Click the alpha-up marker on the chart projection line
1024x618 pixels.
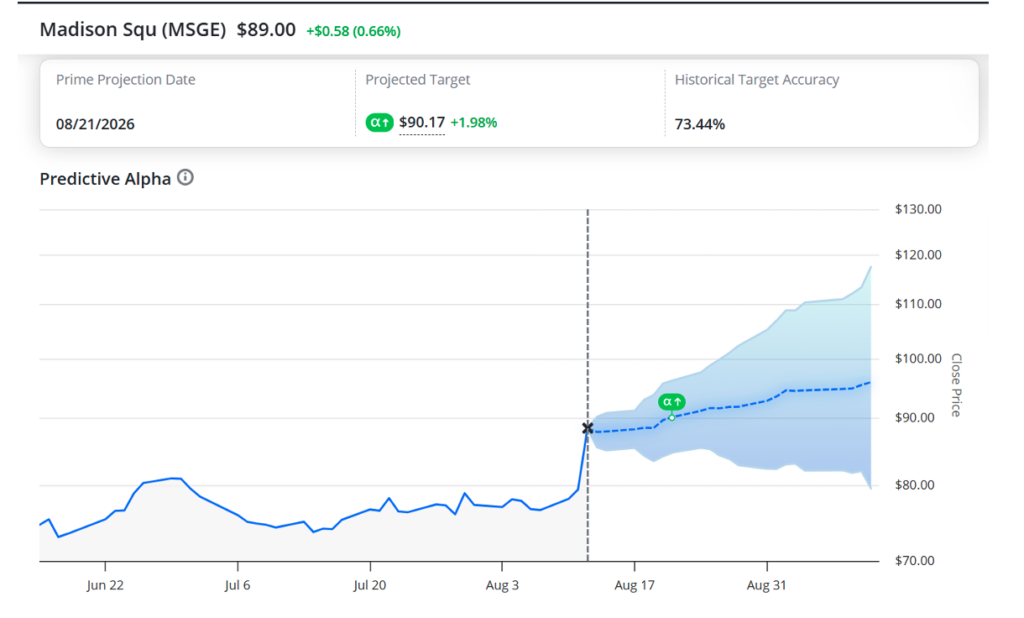click(x=671, y=402)
